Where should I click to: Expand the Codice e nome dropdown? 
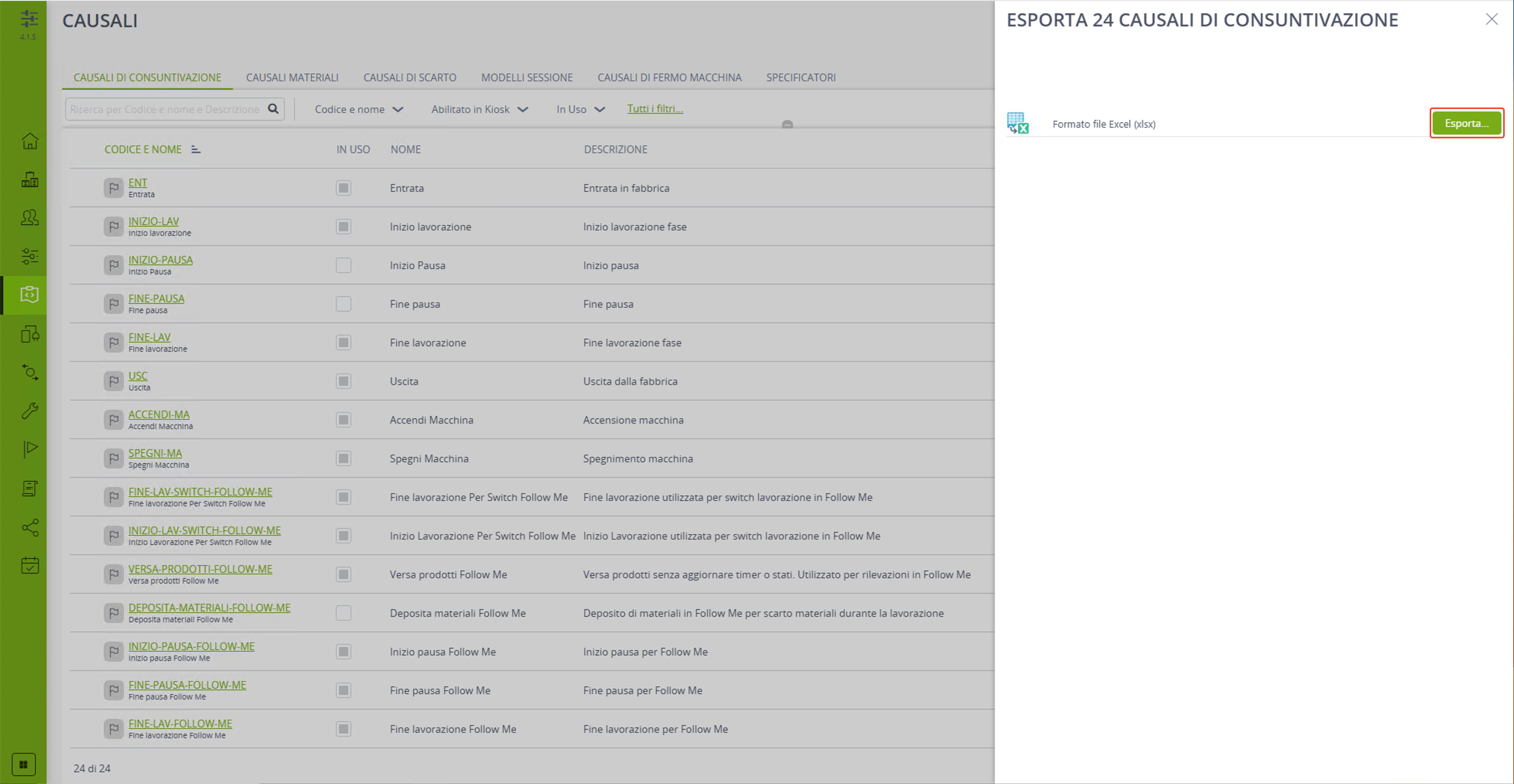point(359,109)
